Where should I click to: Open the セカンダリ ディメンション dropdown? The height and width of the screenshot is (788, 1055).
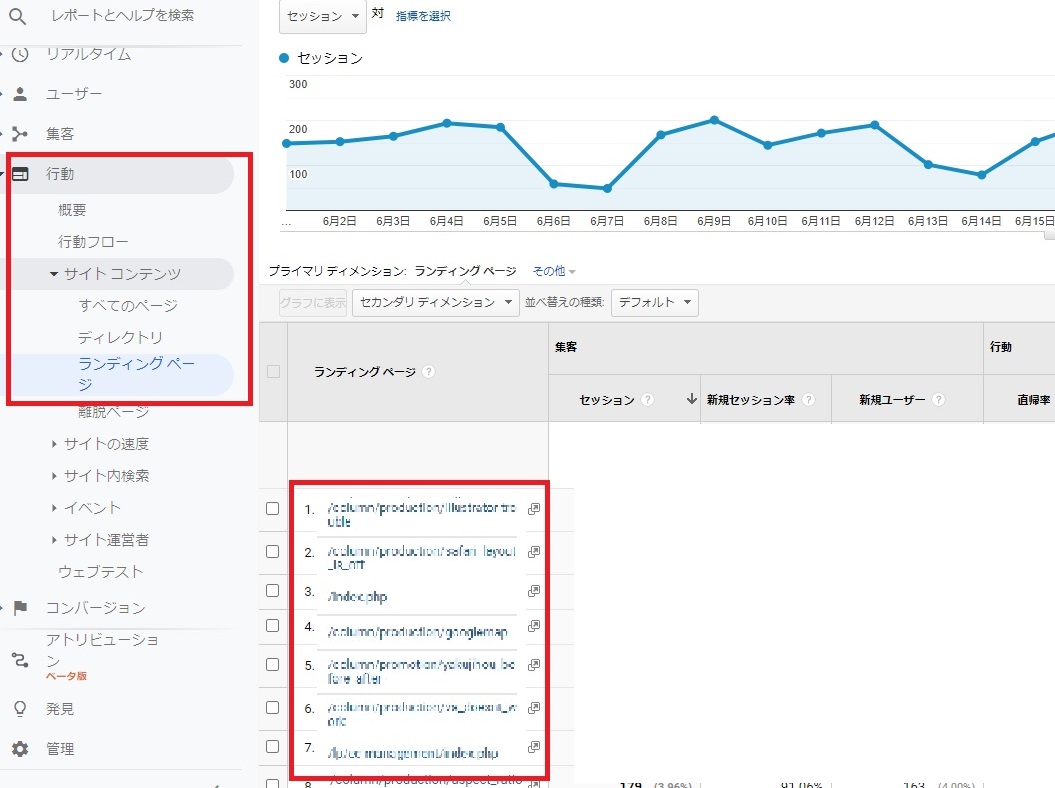[438, 302]
